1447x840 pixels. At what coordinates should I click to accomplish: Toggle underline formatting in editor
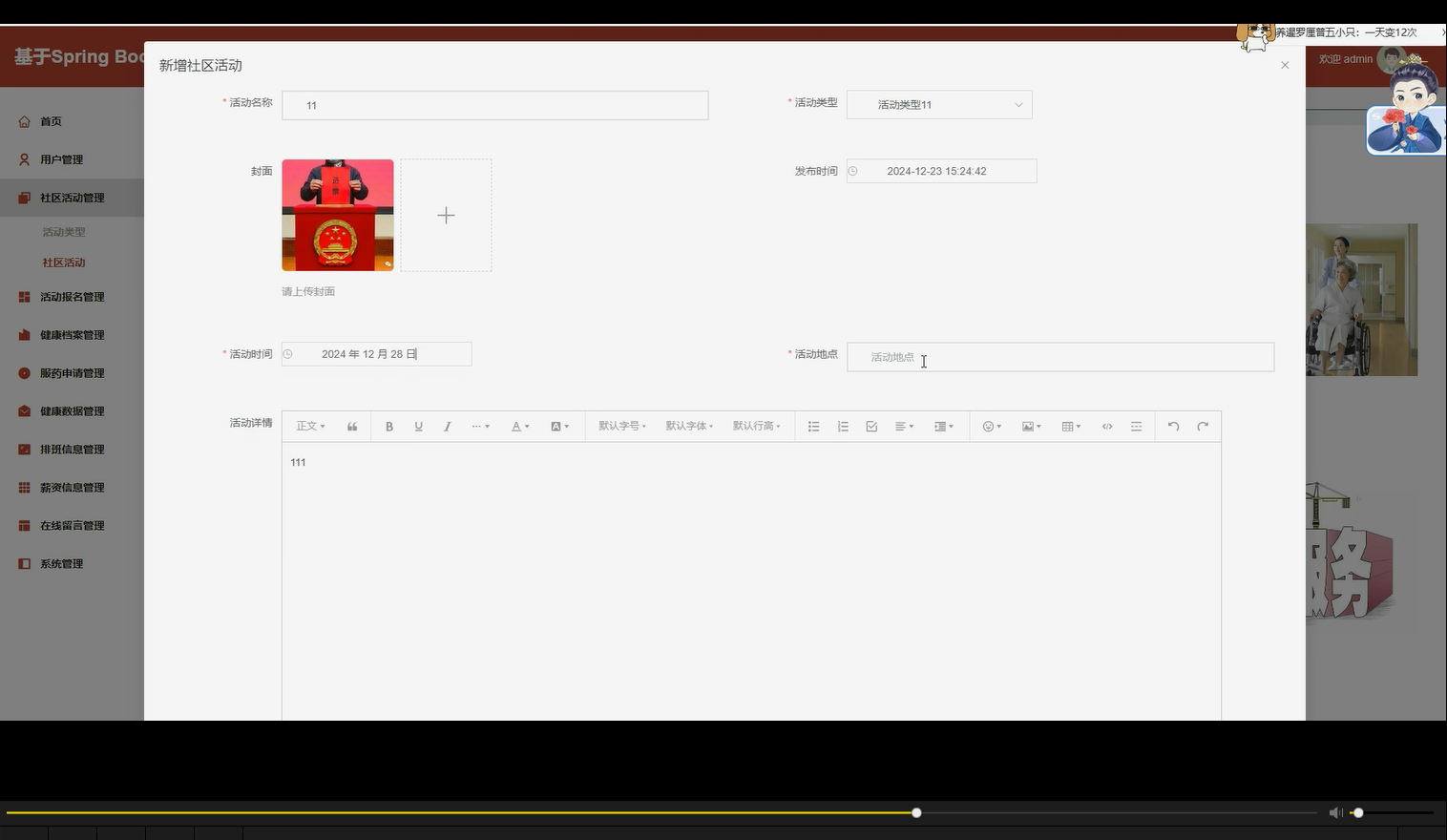coord(418,427)
